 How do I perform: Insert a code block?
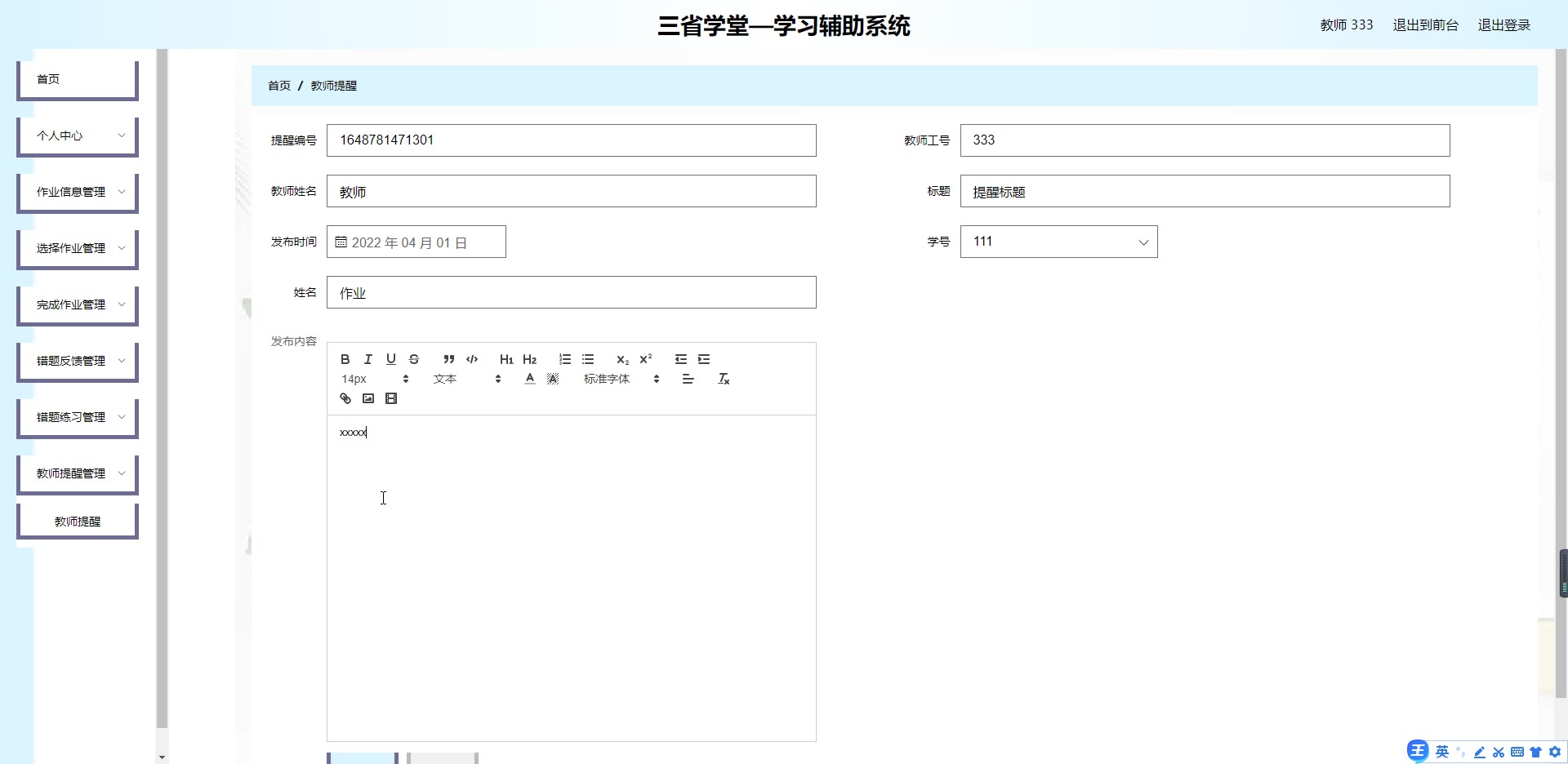click(x=472, y=359)
